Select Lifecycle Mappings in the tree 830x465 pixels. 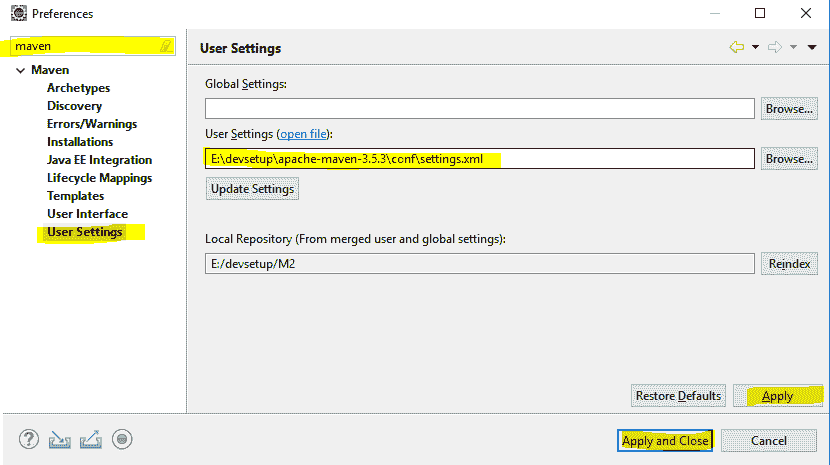[99, 178]
